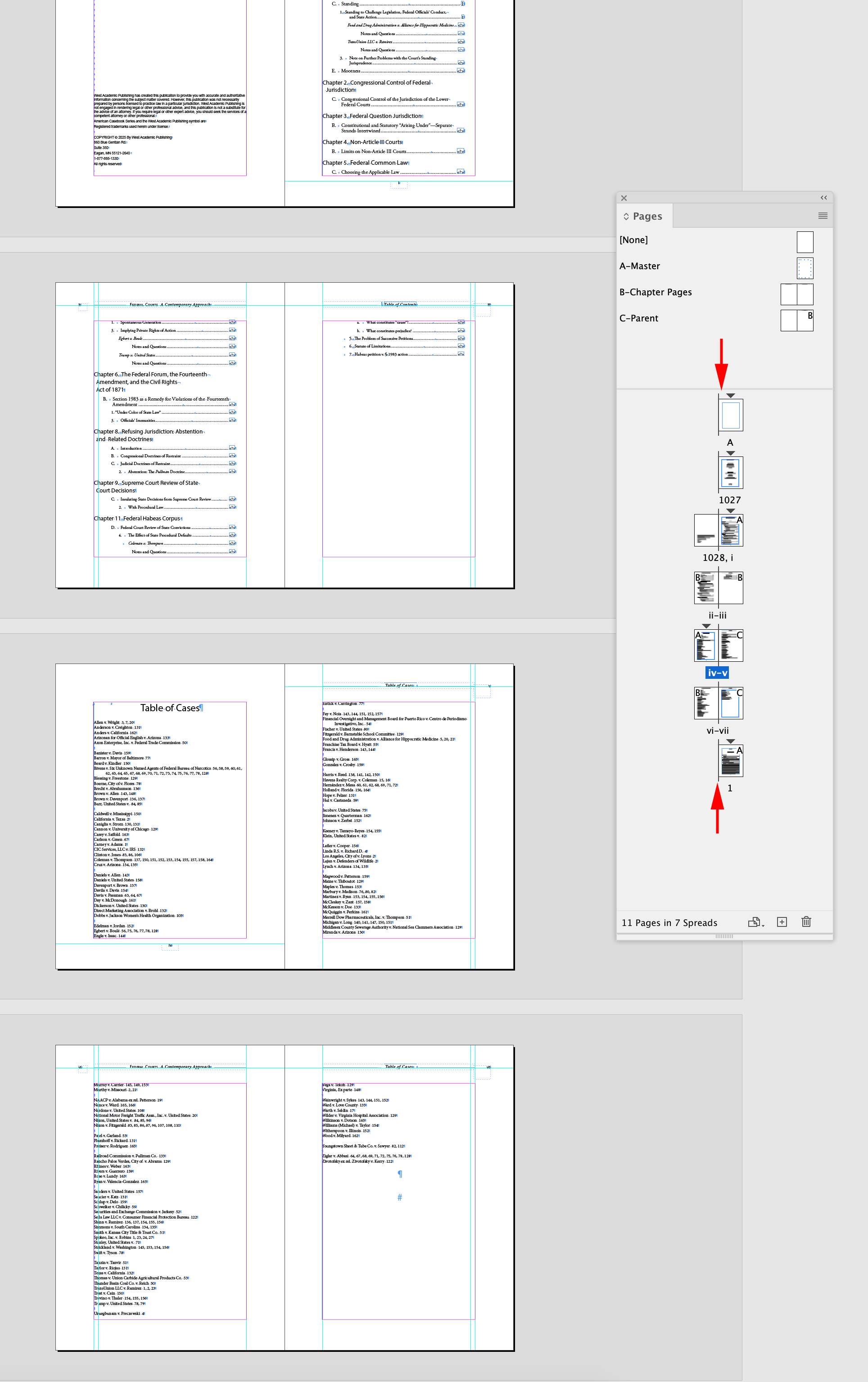Image resolution: width=868 pixels, height=1382 pixels.
Task: Collapse the Pages panel to icons
Action: [x=824, y=198]
